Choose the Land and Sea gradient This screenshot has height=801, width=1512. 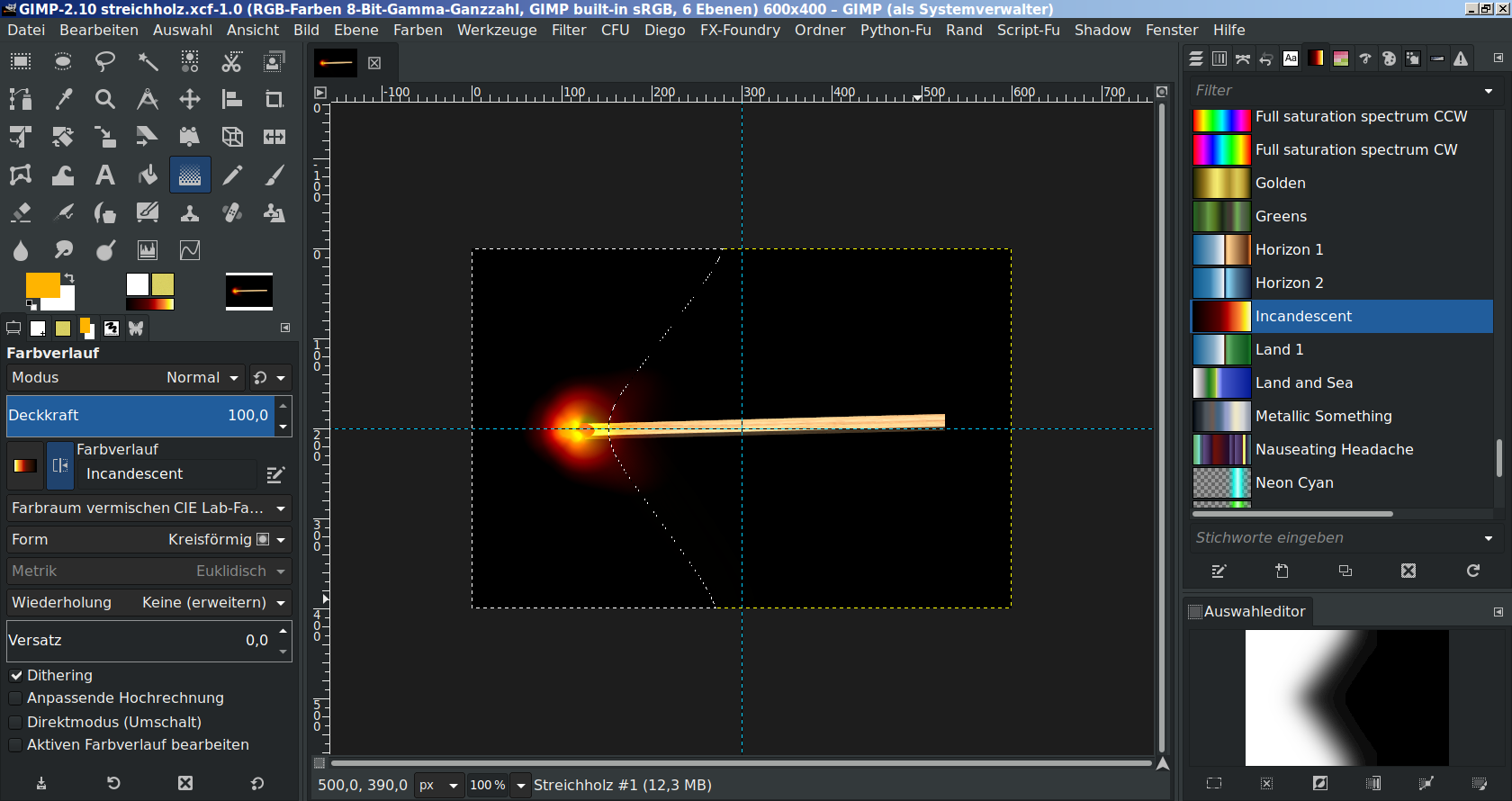tap(1303, 382)
